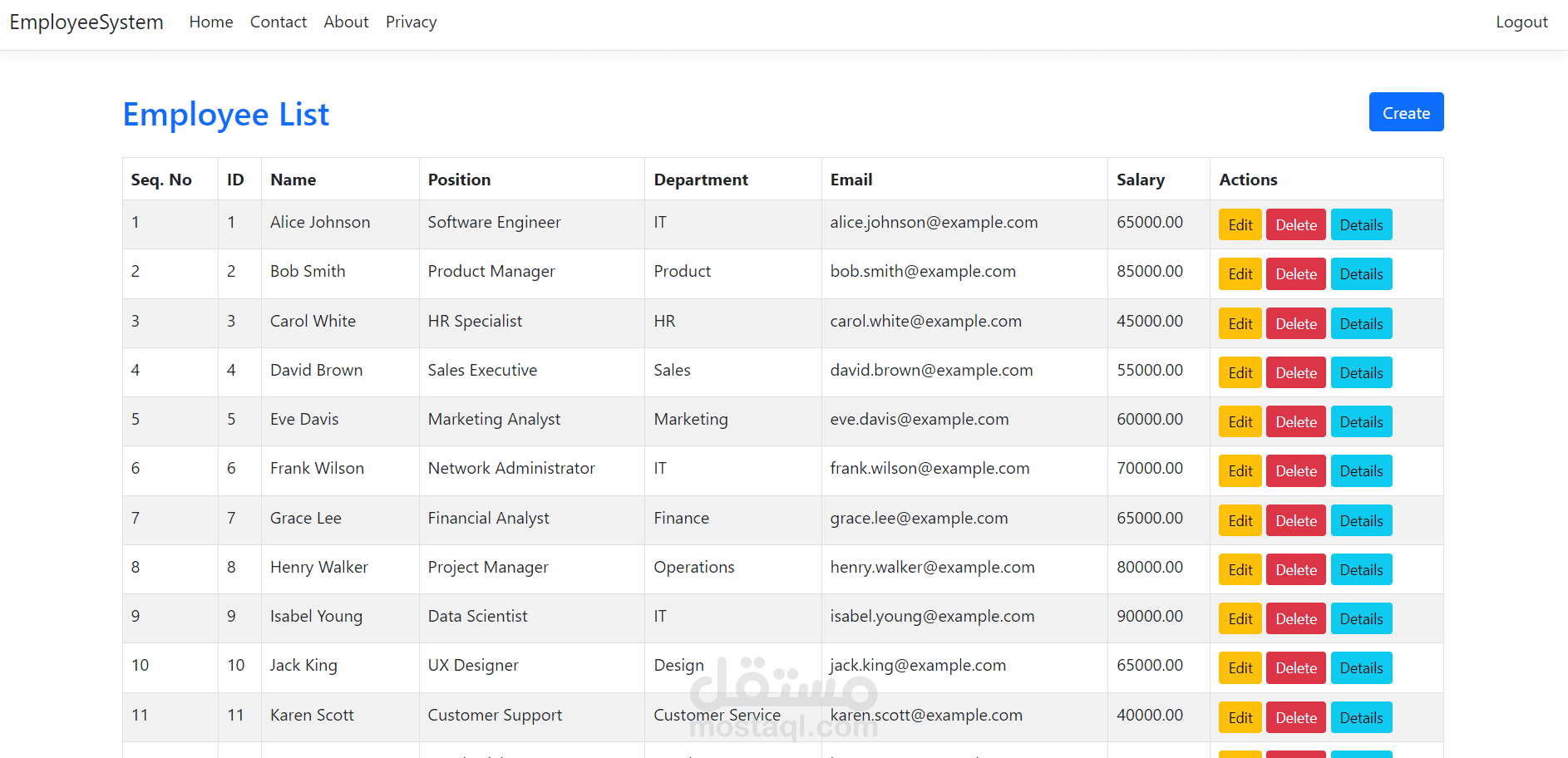
Task: Open the About nav item
Action: (346, 22)
